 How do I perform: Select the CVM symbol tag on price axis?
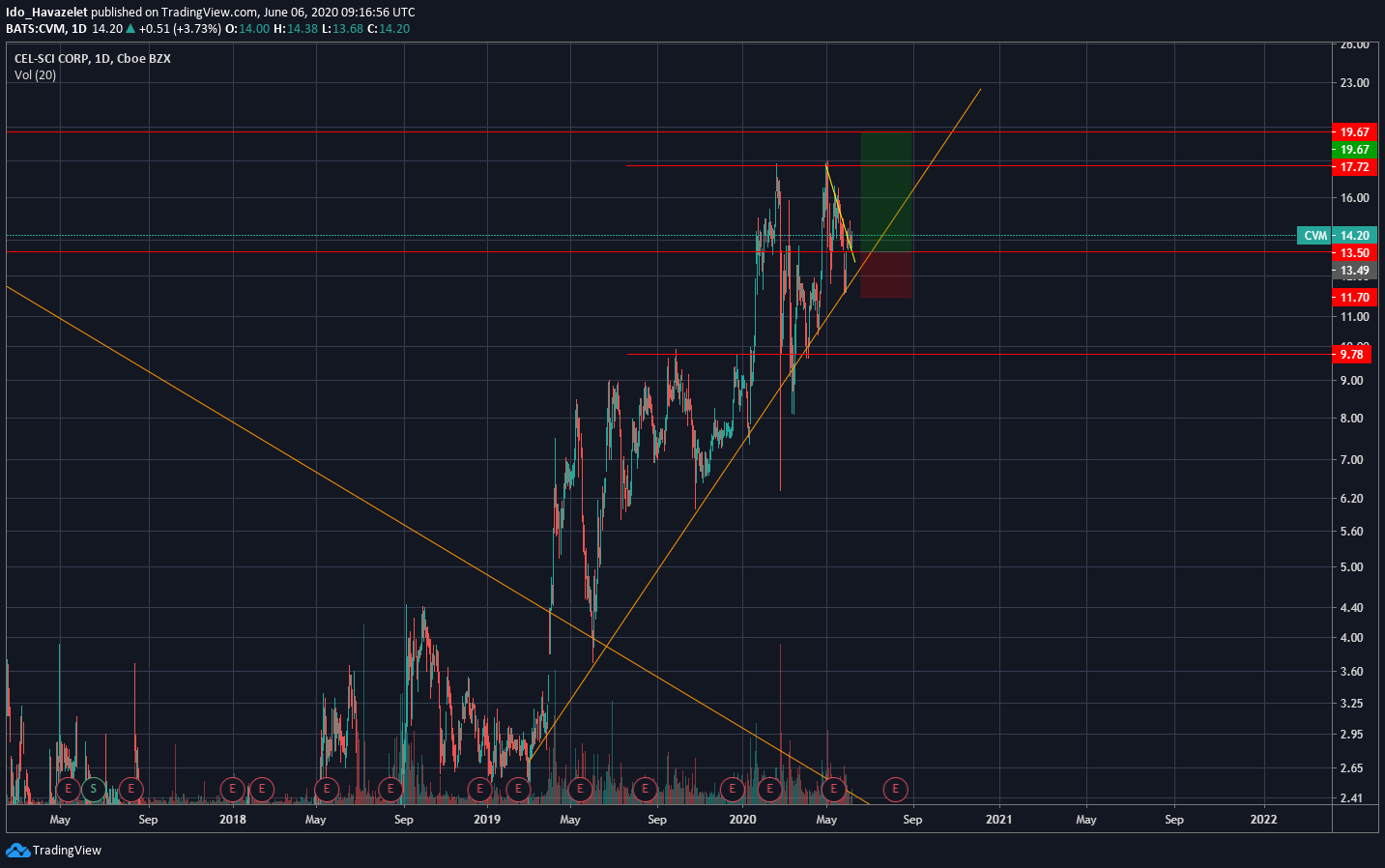tap(1314, 236)
